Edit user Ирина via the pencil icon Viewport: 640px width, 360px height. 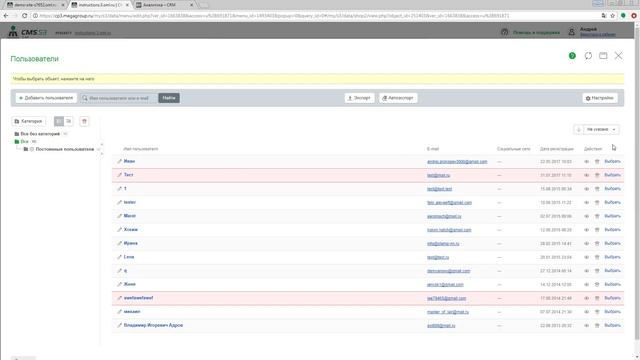coord(120,243)
